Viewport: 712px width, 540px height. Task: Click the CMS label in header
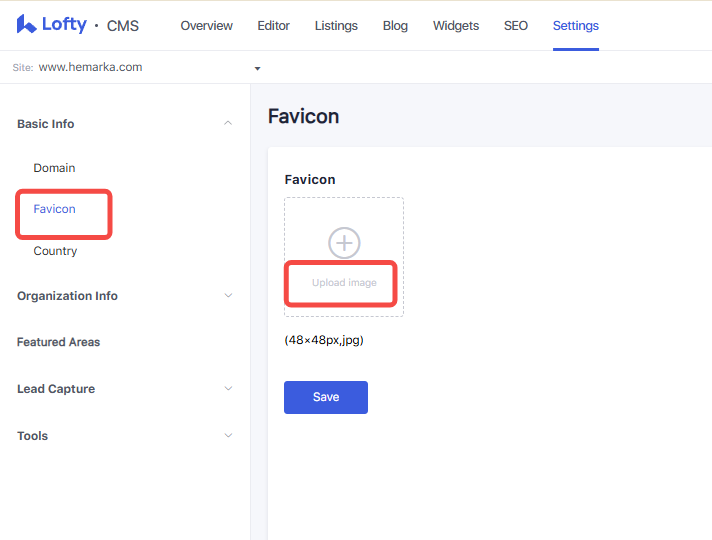[x=123, y=26]
